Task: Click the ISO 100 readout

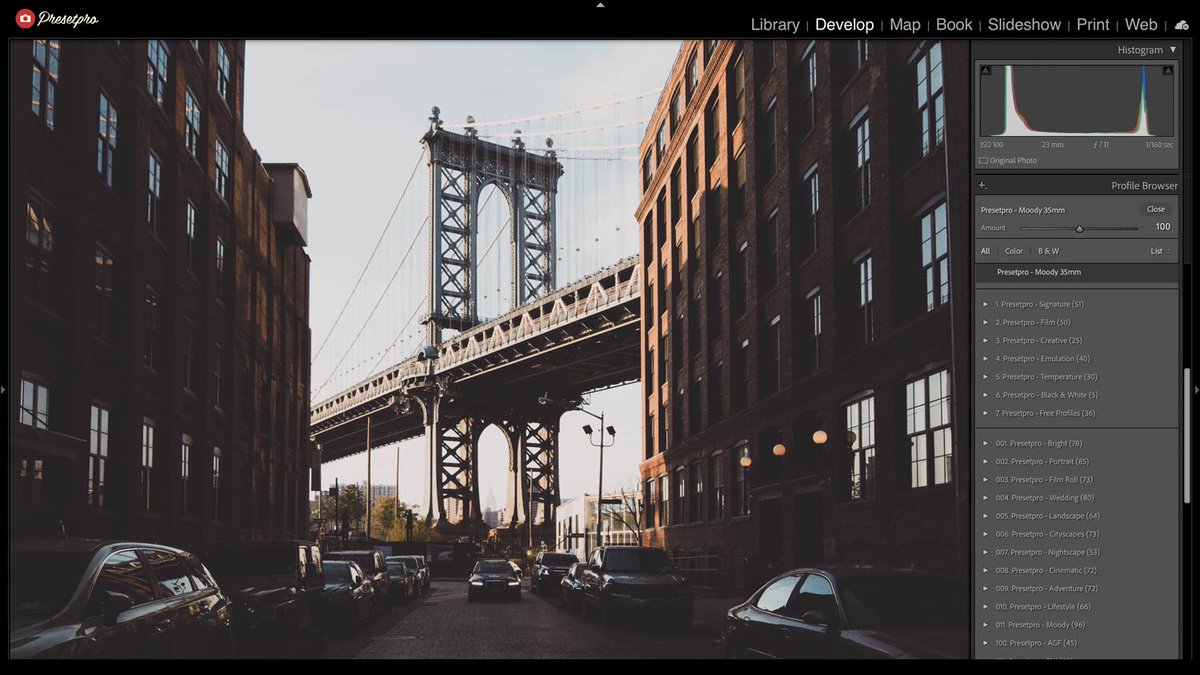Action: coord(993,144)
